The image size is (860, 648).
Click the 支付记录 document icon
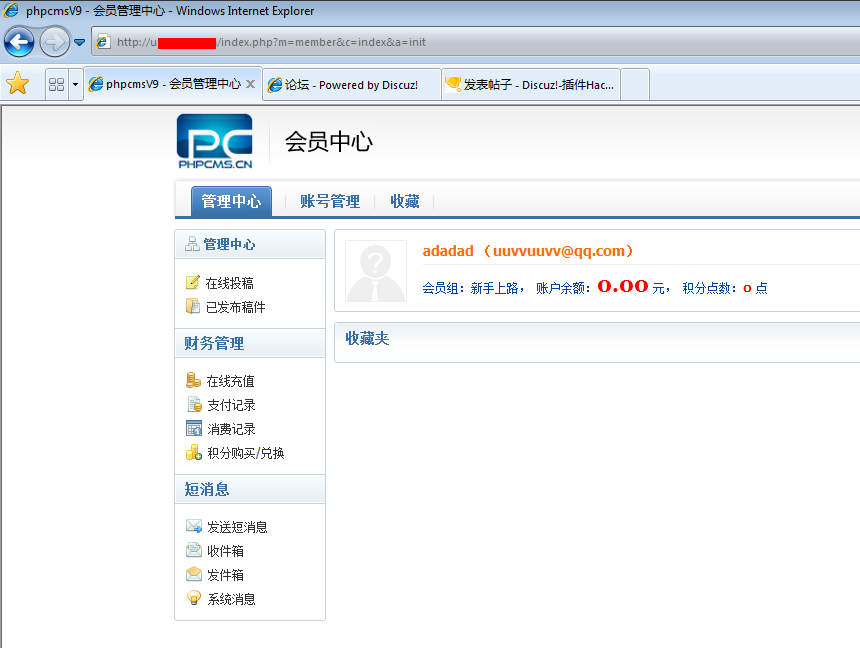pyautogui.click(x=194, y=404)
